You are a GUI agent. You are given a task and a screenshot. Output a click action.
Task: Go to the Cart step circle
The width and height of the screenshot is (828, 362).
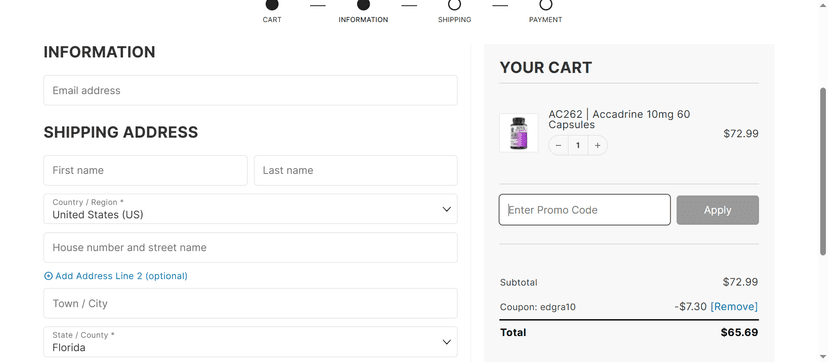coord(272,5)
